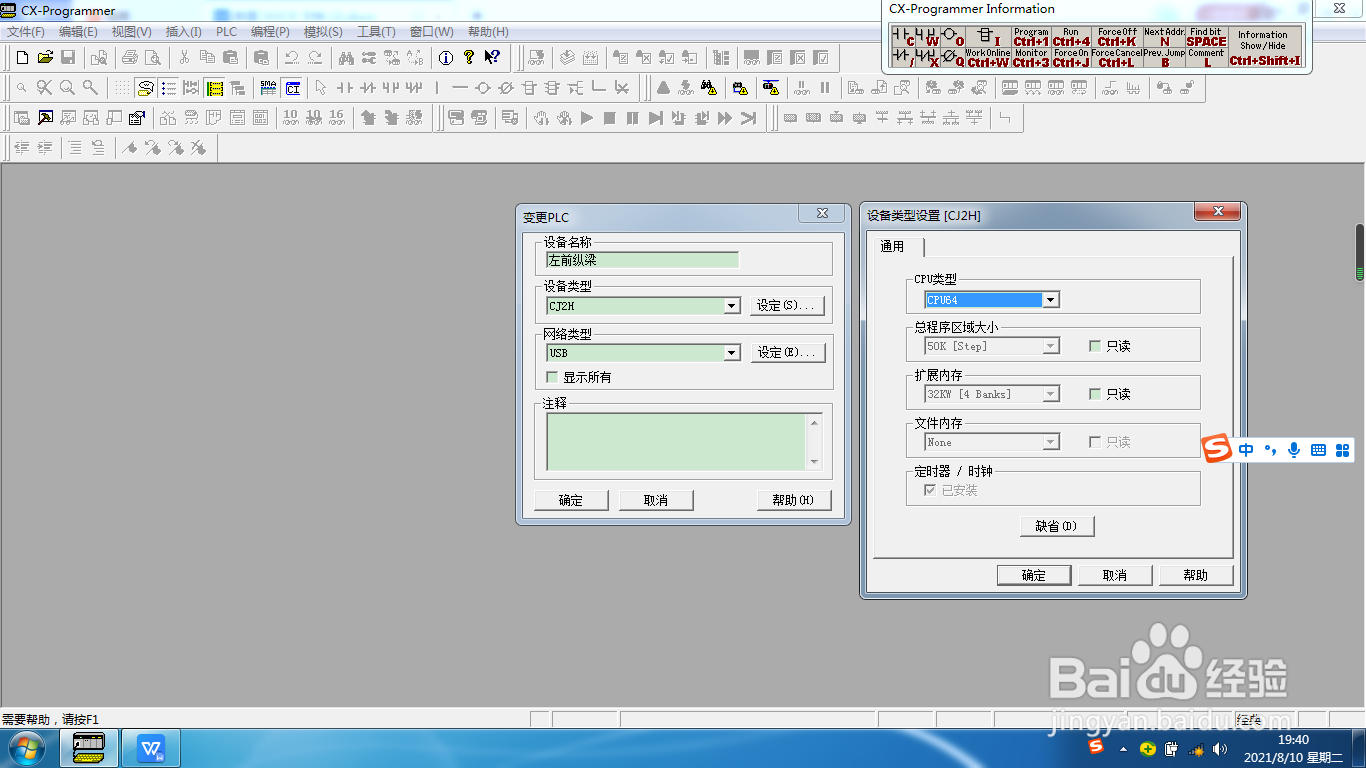The width and height of the screenshot is (1366, 768).
Task: Click the WPS taskbar icon
Action: [x=151, y=747]
